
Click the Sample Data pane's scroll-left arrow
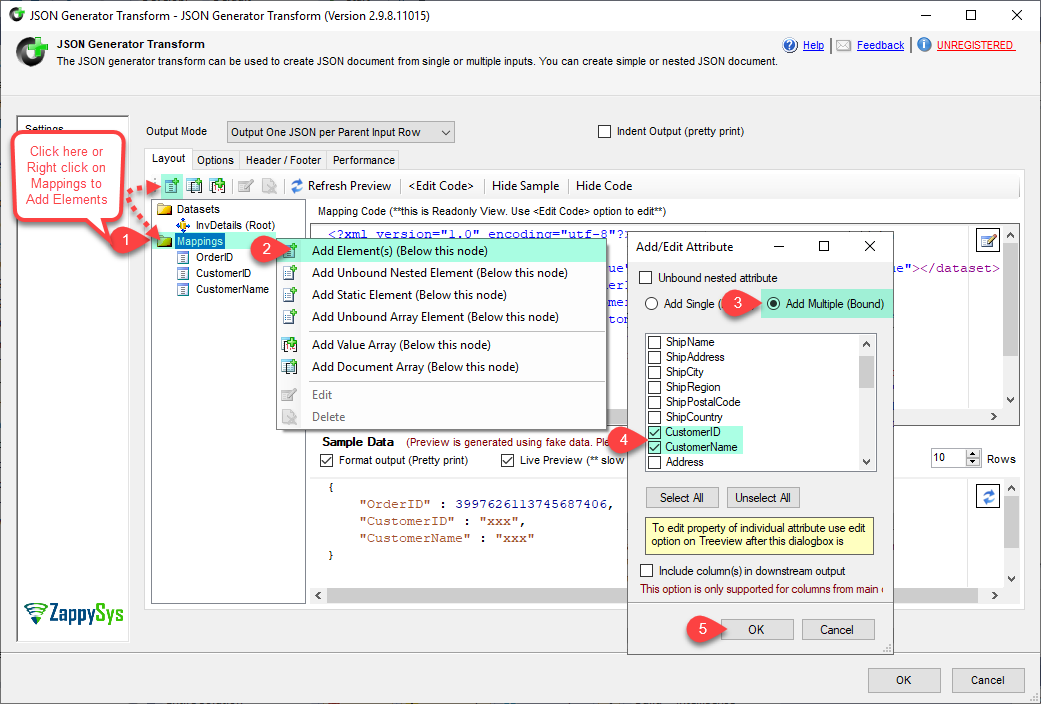pos(318,596)
